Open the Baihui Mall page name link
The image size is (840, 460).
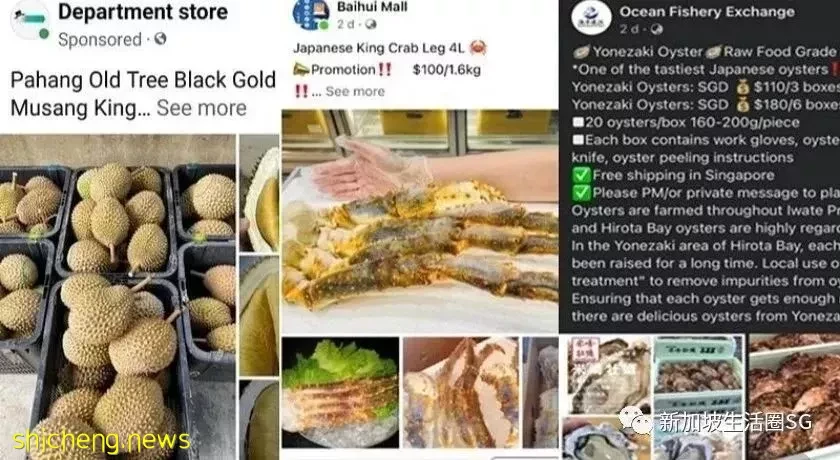pos(372,7)
